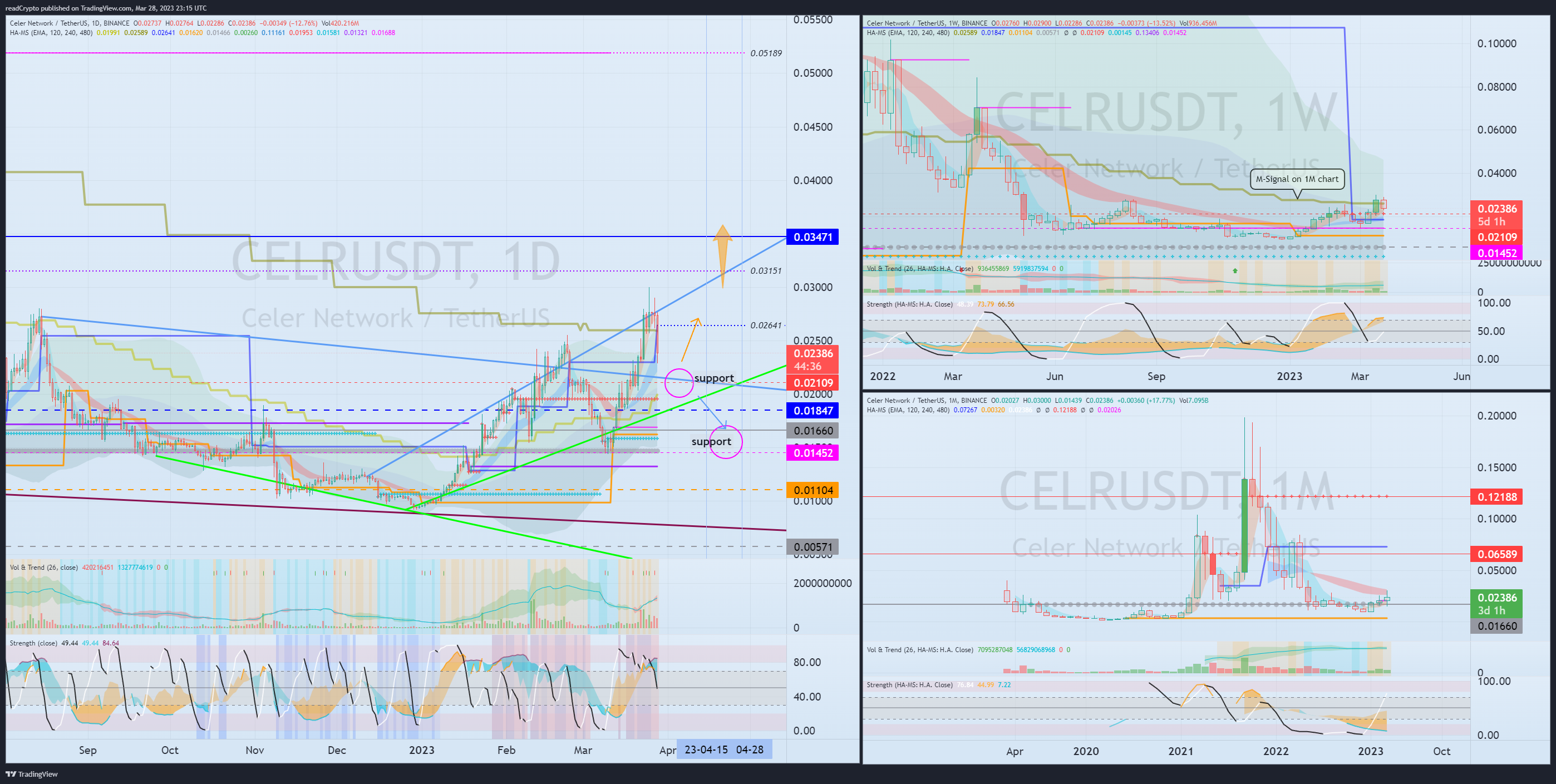Click '2023' on the 1D chart time axis
Image resolution: width=1556 pixels, height=784 pixels.
(x=422, y=750)
